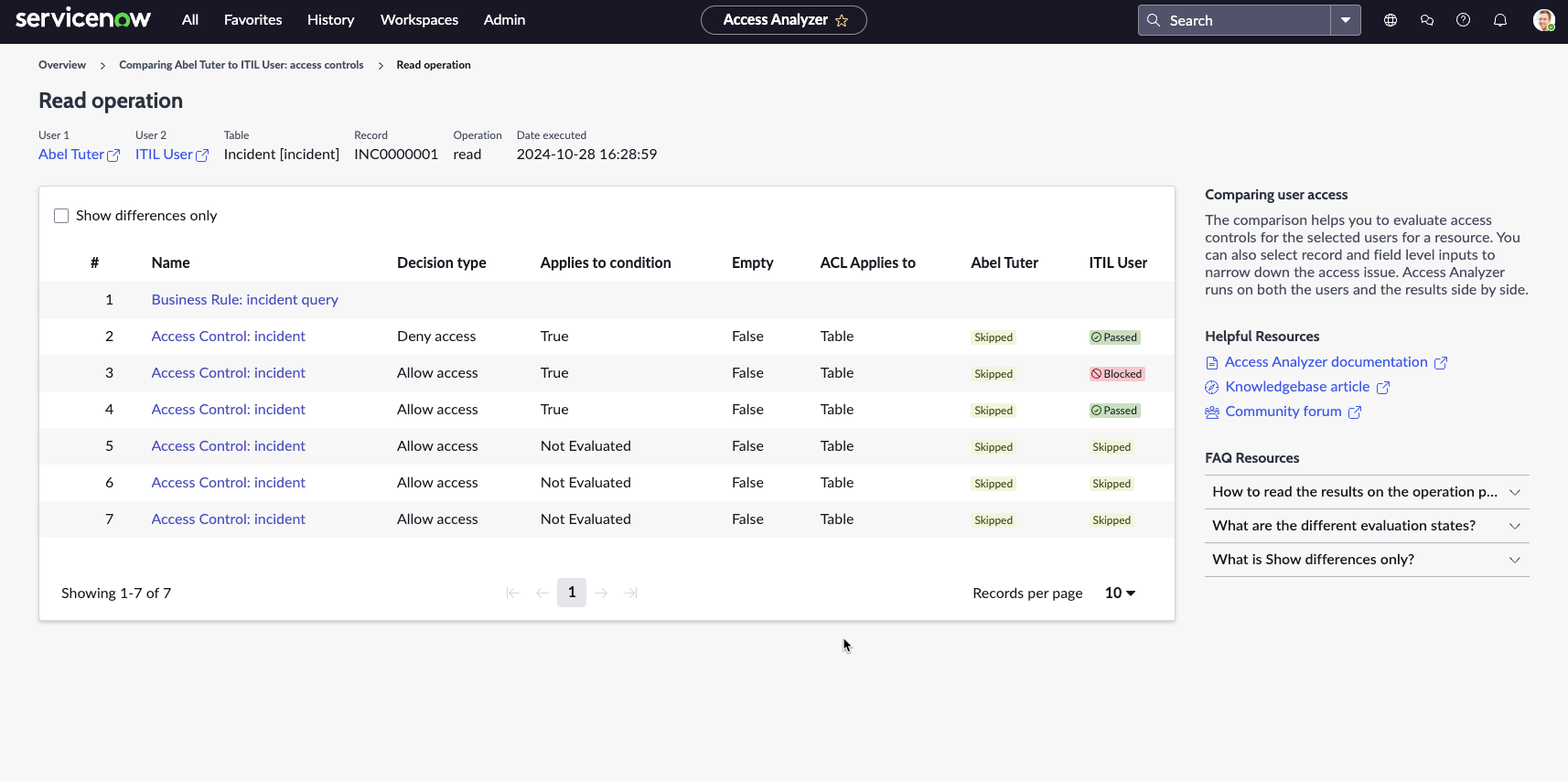Click the external link icon beside ITIL User

tap(202, 155)
